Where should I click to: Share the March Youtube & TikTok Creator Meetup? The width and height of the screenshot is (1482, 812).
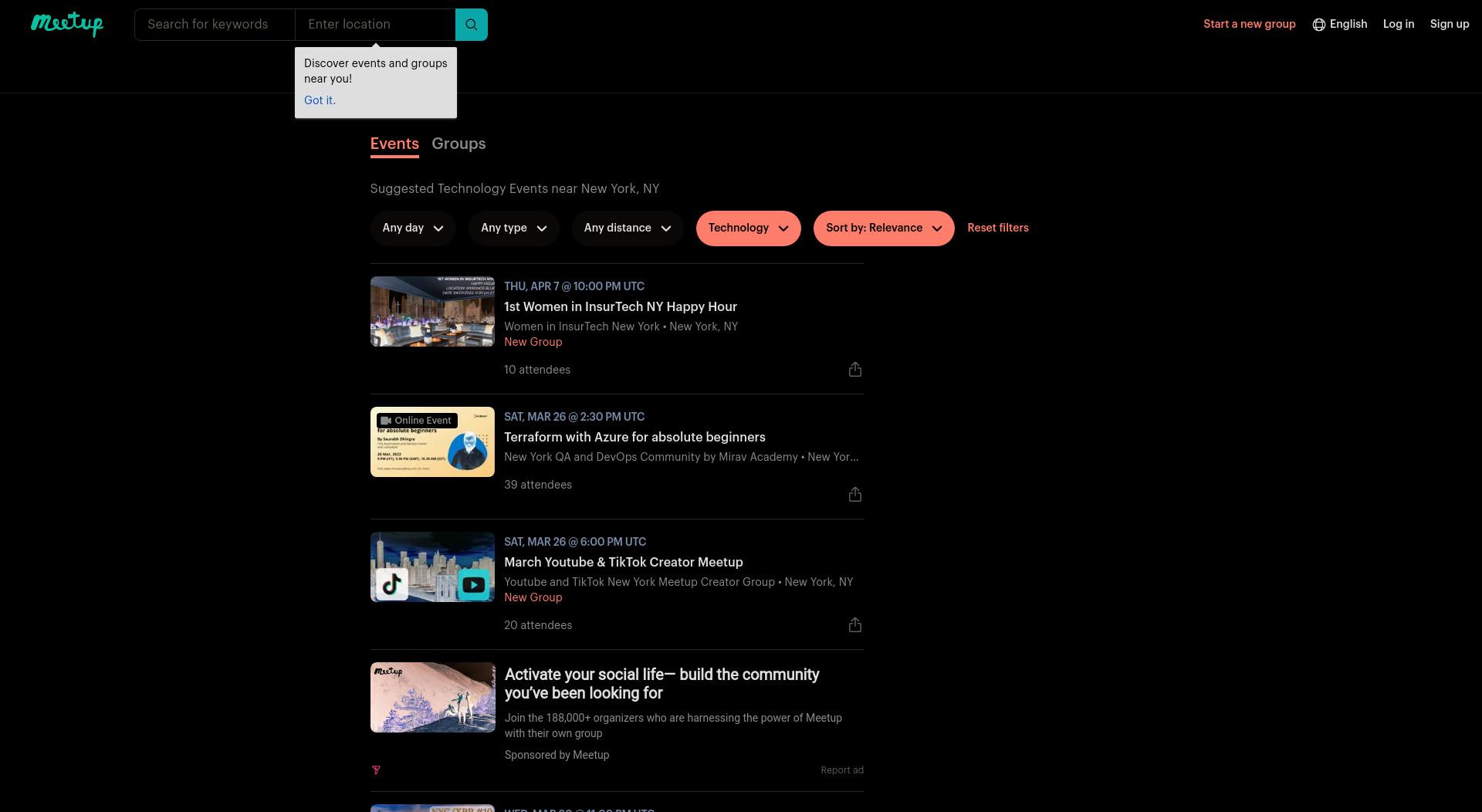(854, 625)
